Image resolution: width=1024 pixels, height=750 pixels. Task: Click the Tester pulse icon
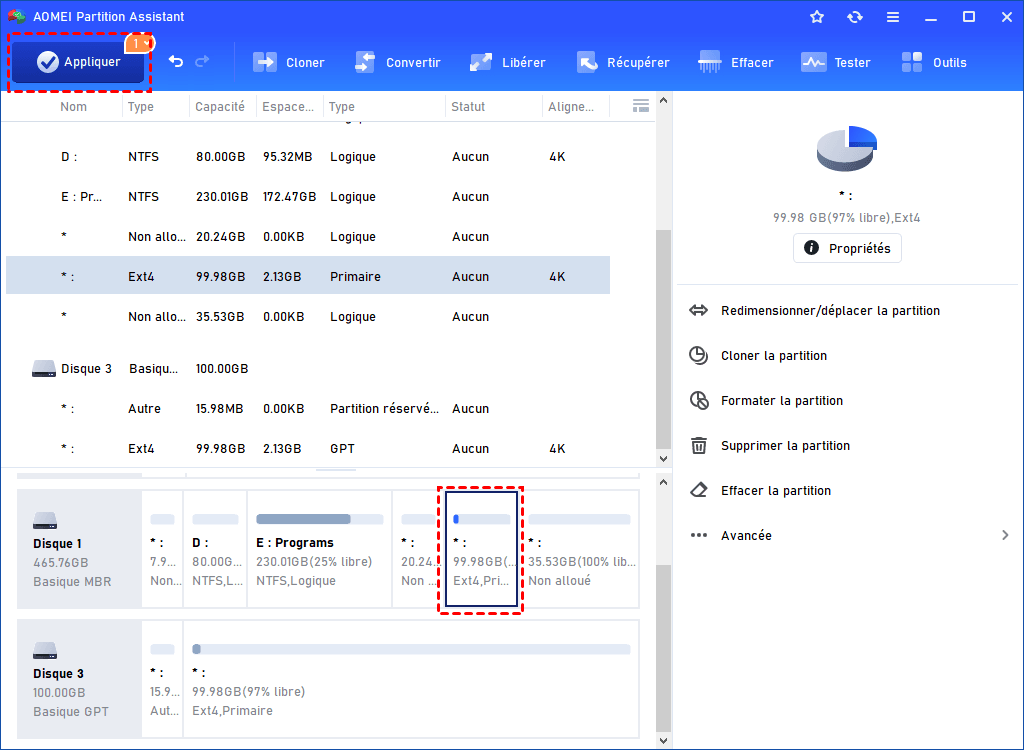pos(813,63)
